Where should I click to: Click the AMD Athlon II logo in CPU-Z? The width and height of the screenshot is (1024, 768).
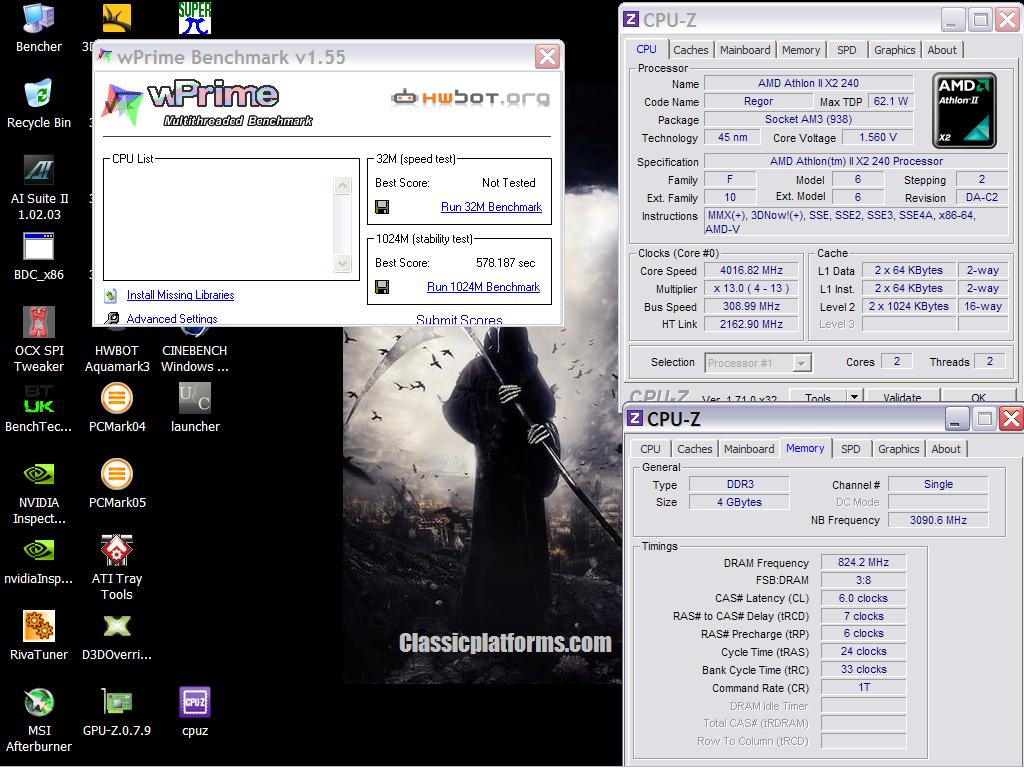964,110
